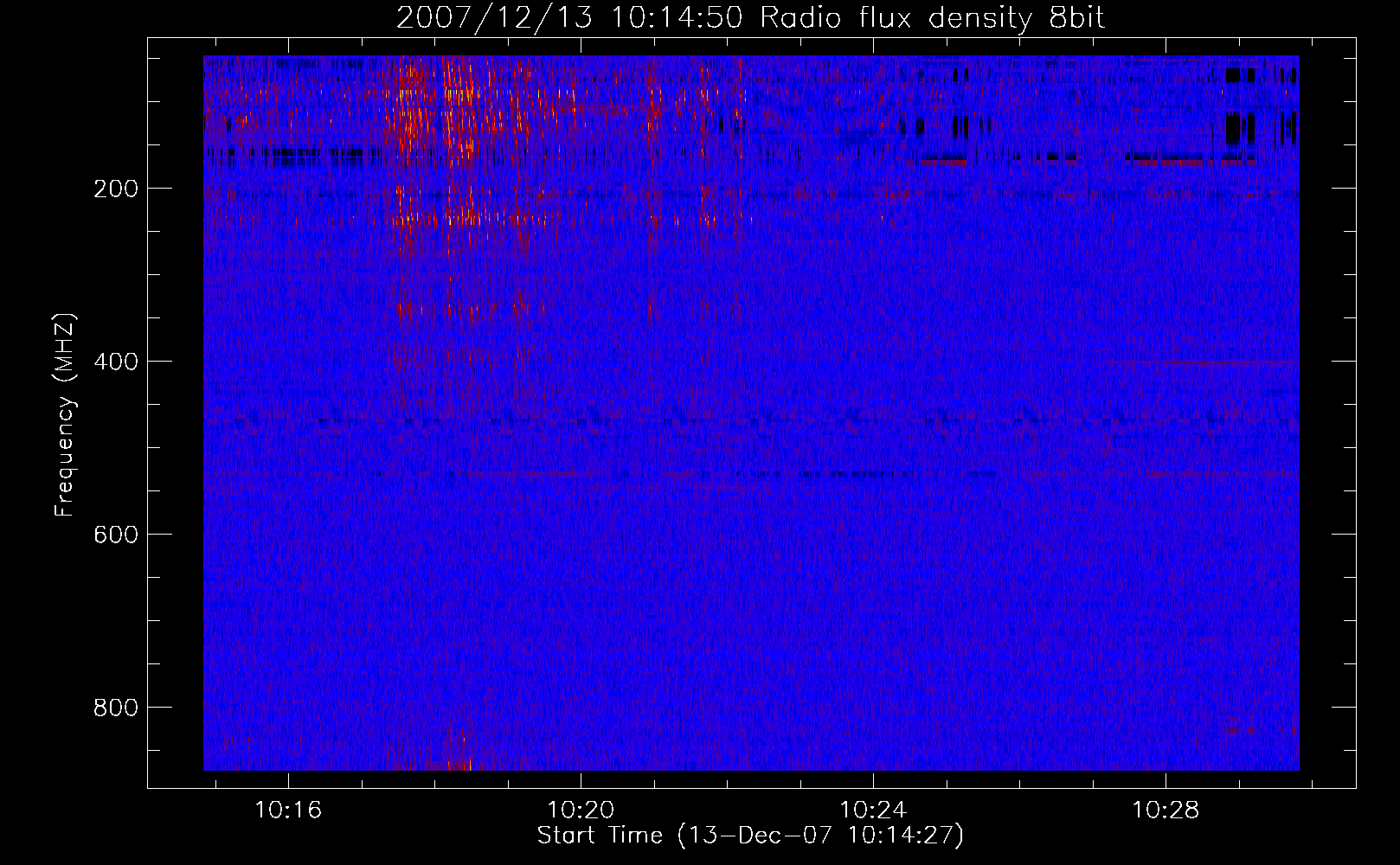Click the 10:16 time tick label

click(288, 810)
